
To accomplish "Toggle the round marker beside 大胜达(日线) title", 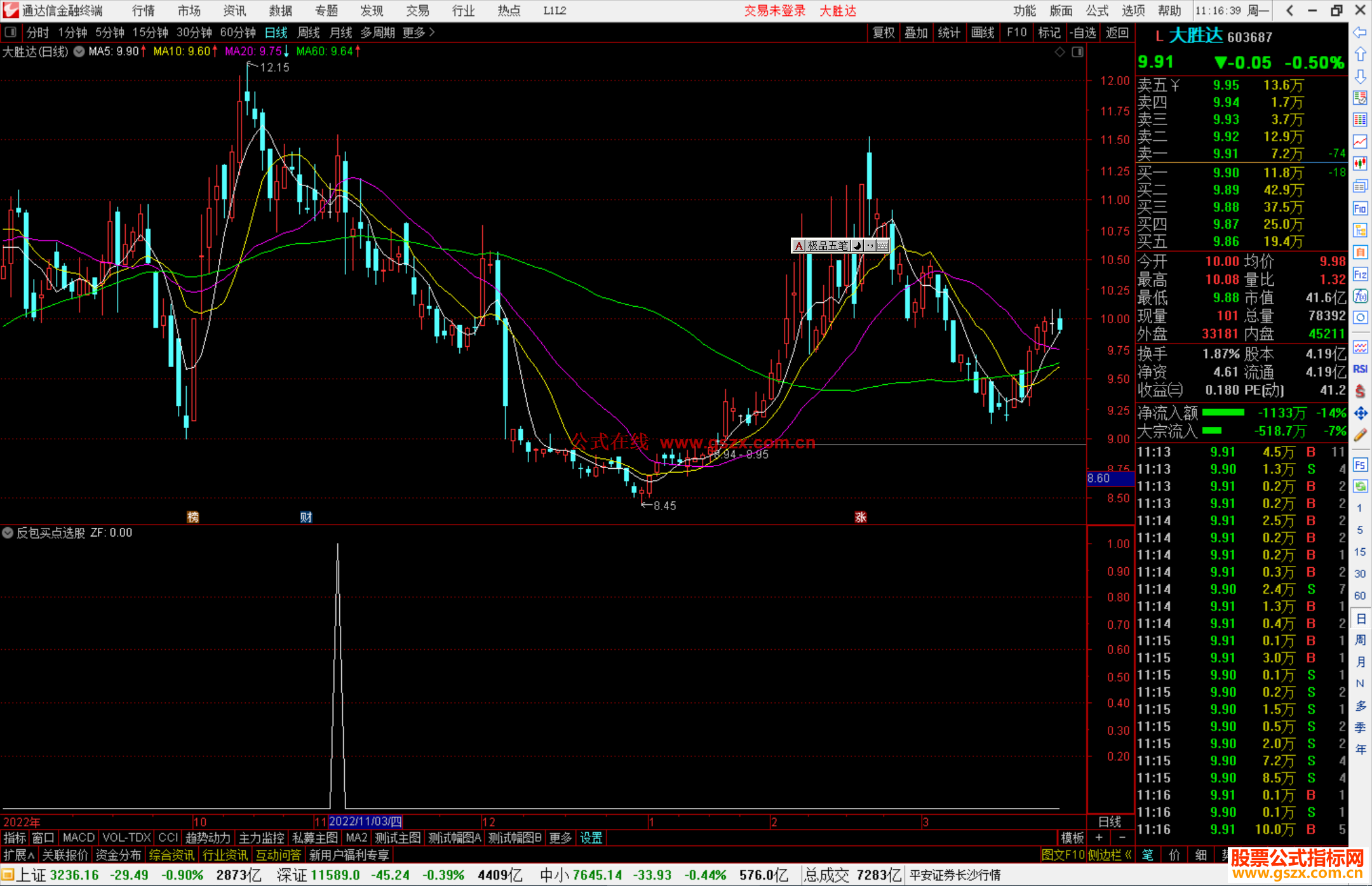I will (79, 52).
